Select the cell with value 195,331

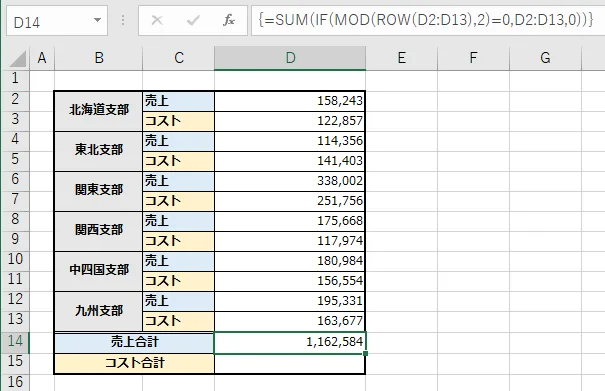[x=290, y=301]
